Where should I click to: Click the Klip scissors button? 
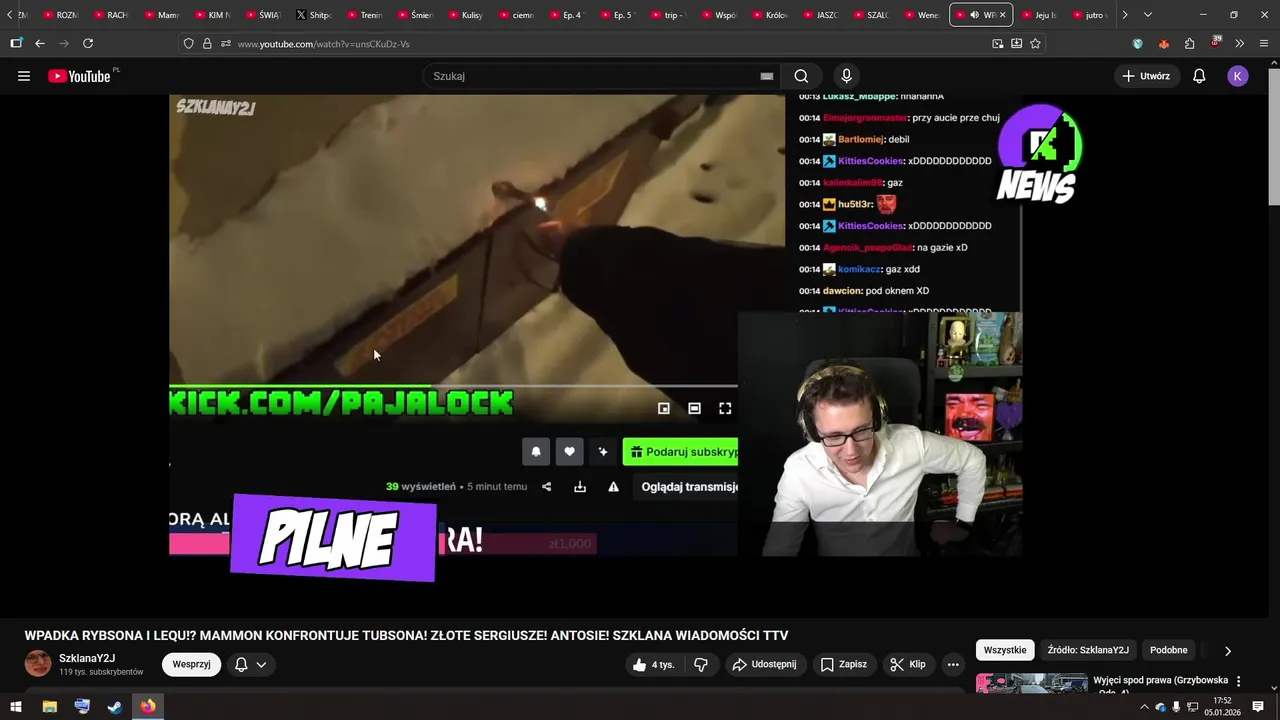tap(908, 664)
